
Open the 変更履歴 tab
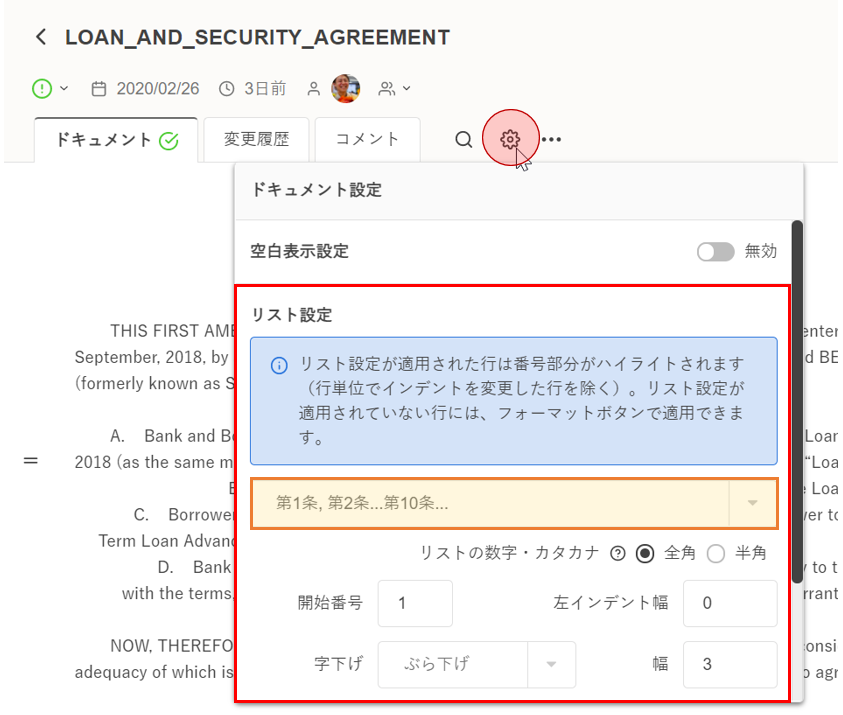[x=256, y=140]
